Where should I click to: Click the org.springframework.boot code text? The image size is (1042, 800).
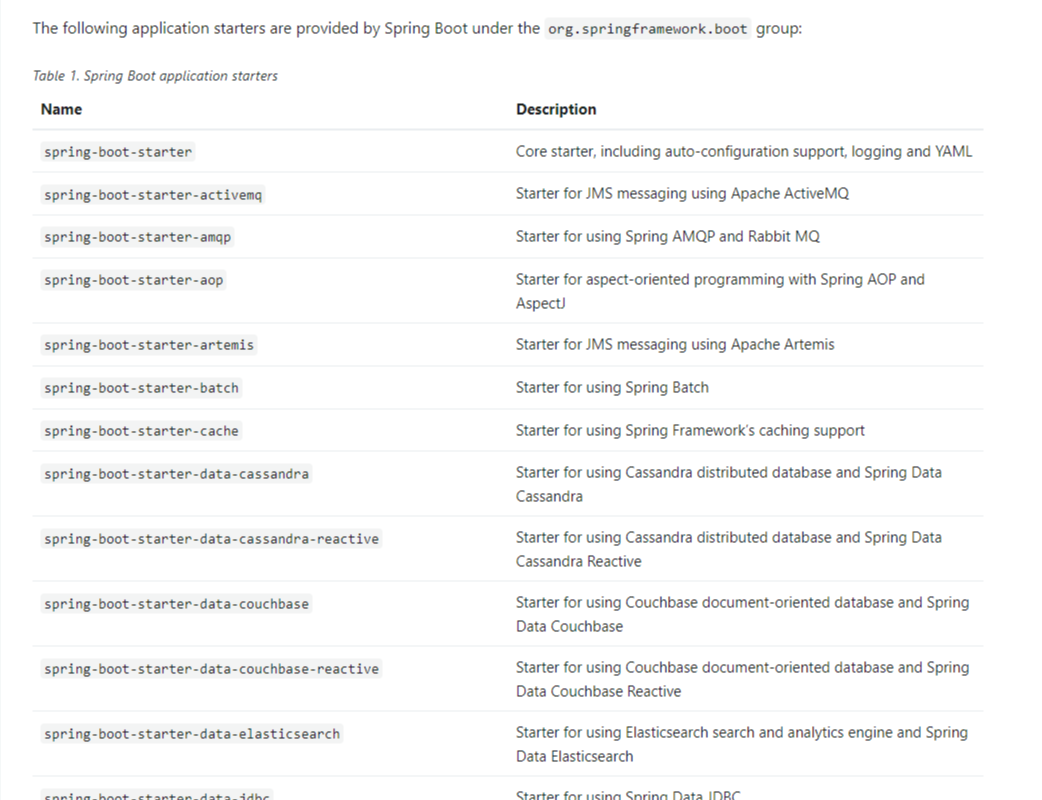[x=647, y=29]
